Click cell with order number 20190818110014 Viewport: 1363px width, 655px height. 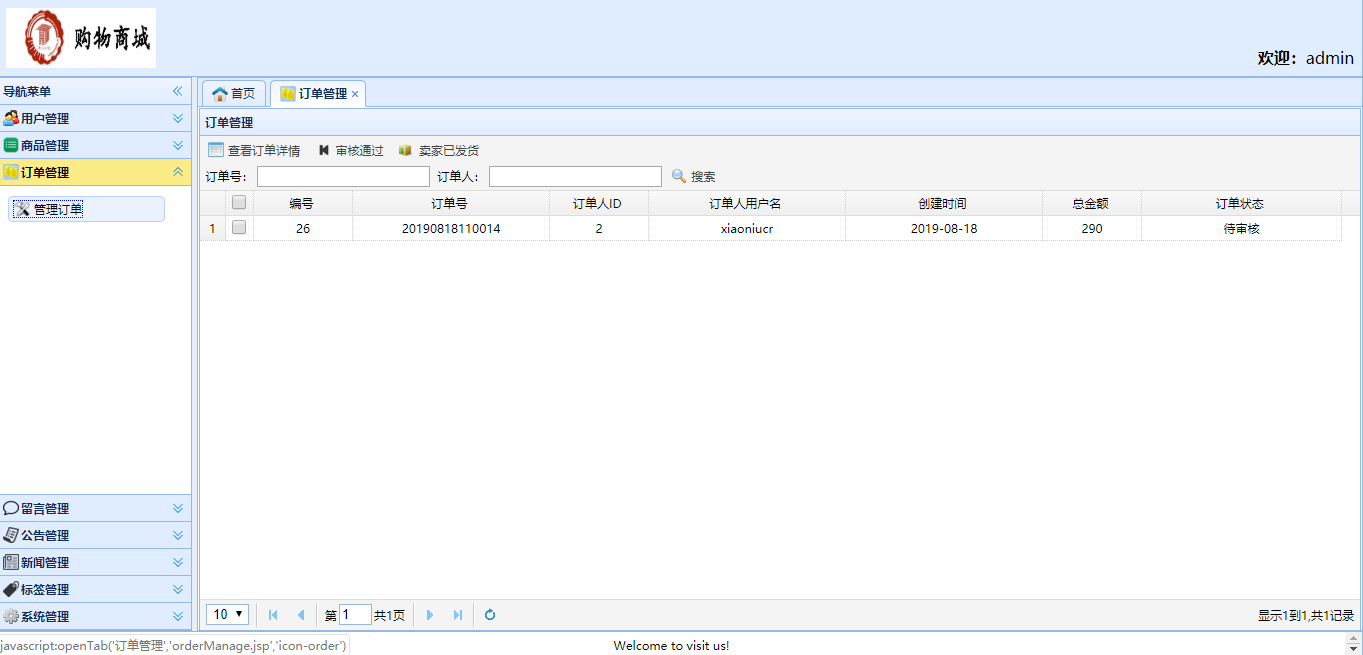click(x=450, y=228)
